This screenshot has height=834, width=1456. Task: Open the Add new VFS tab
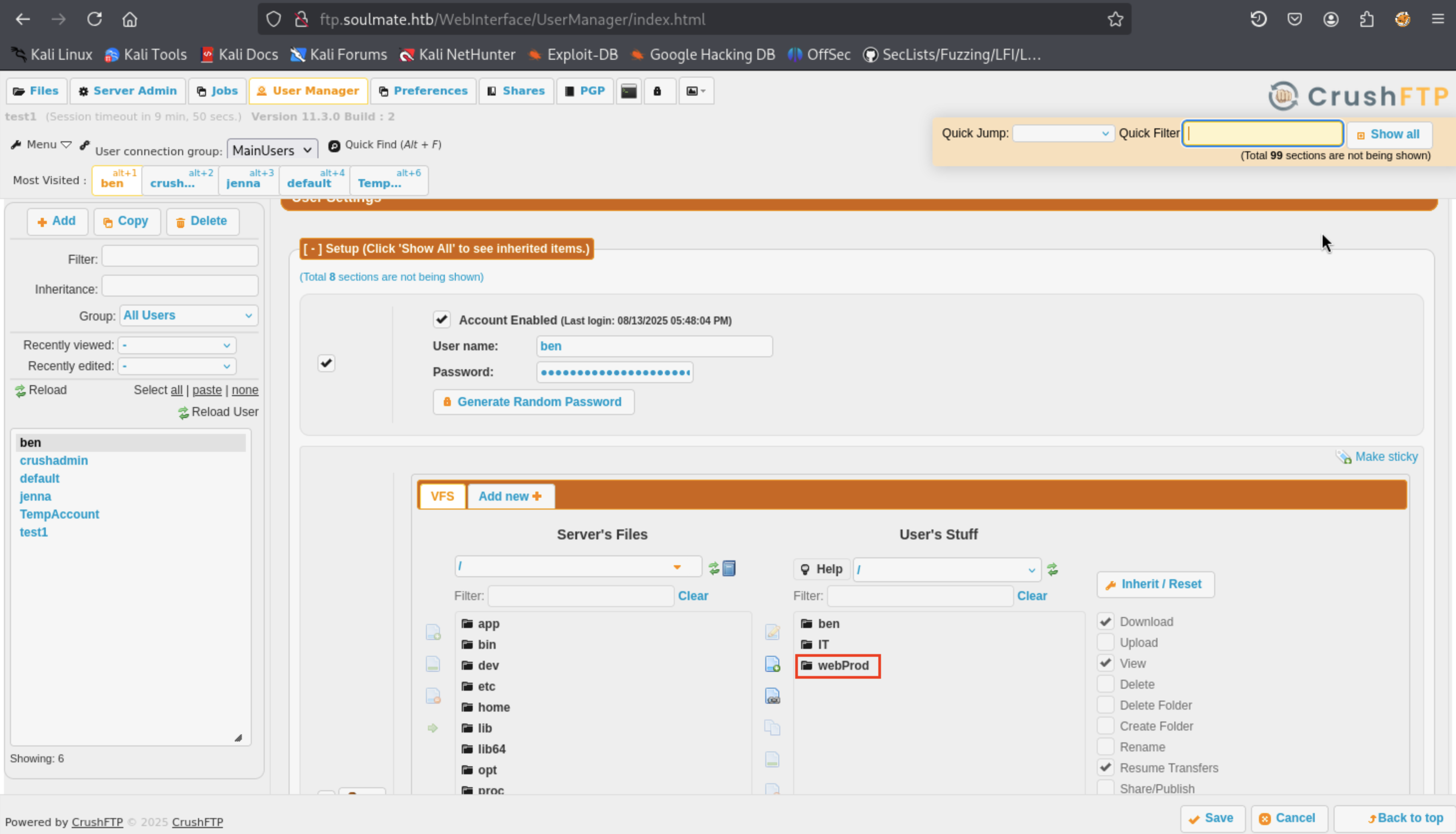[x=510, y=496]
